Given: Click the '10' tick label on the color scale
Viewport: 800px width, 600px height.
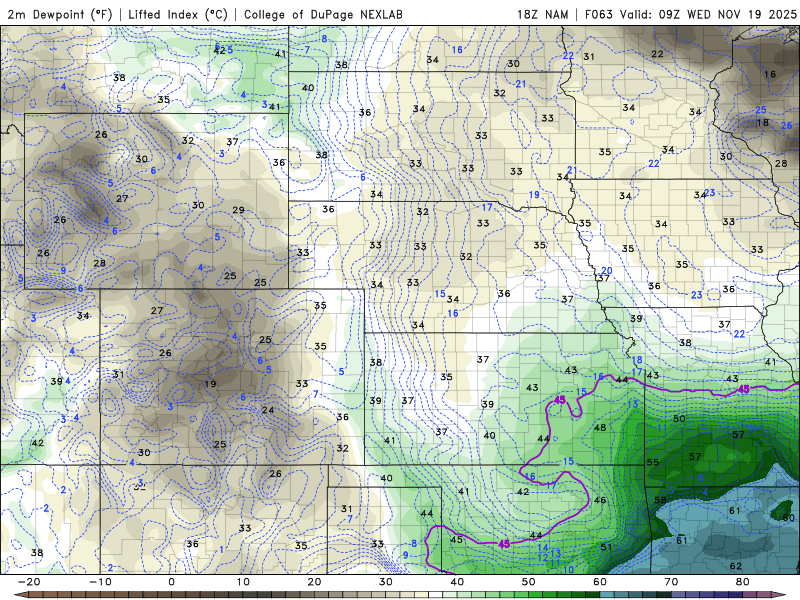Looking at the screenshot, I should tap(243, 582).
